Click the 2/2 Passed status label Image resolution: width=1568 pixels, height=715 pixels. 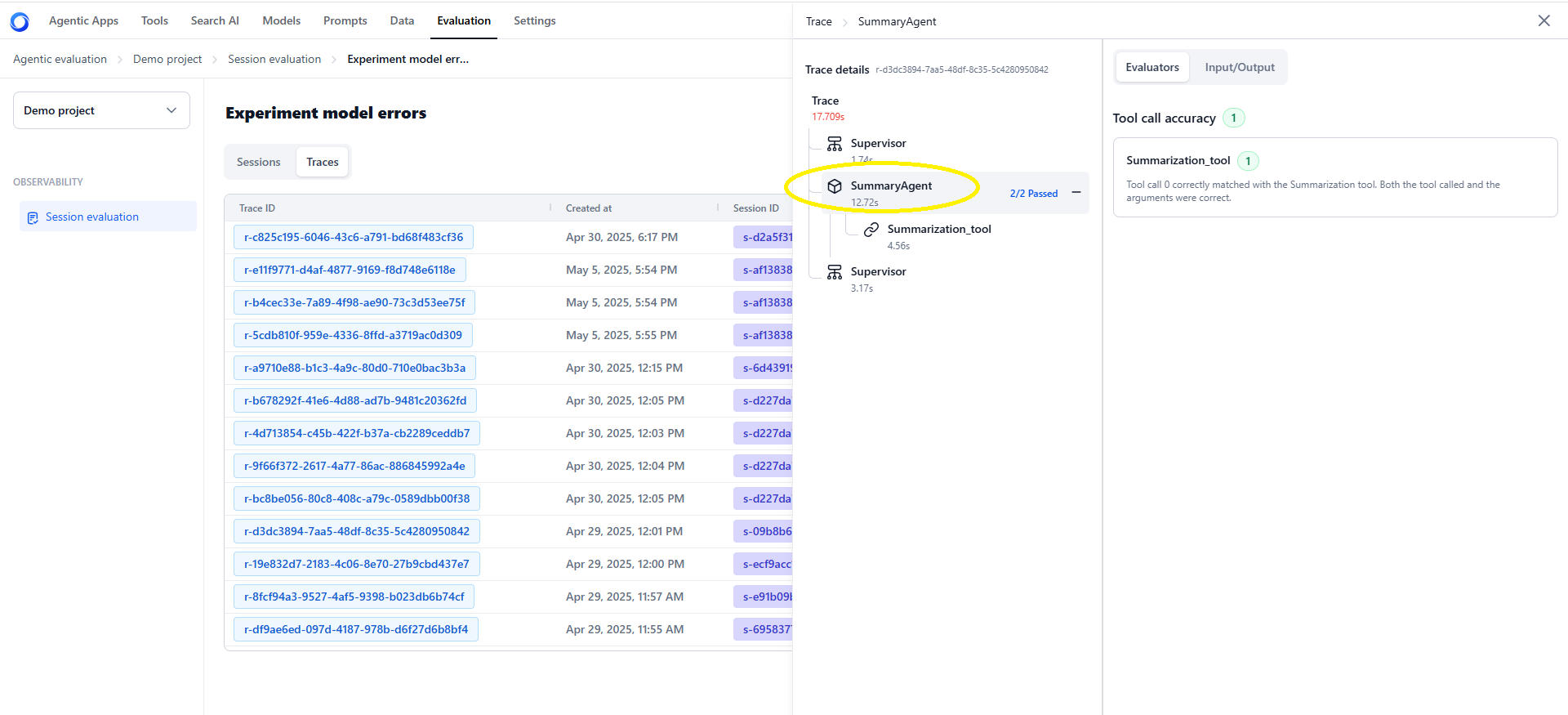click(1034, 194)
